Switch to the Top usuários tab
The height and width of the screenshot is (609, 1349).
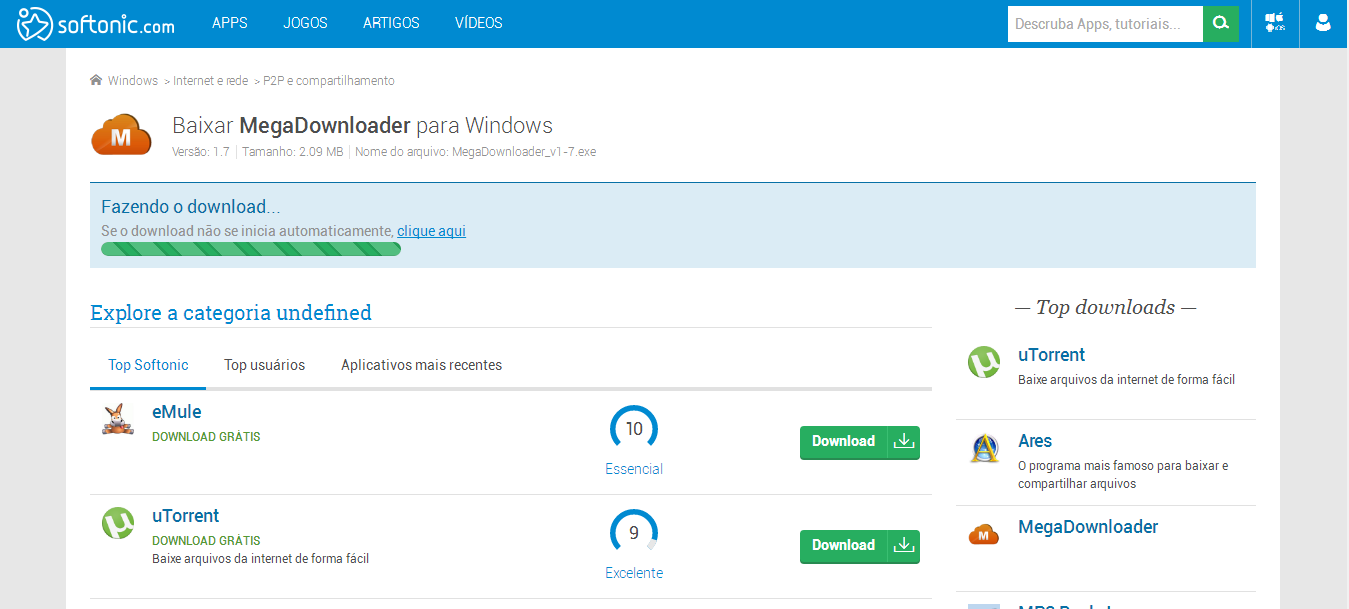(x=264, y=365)
